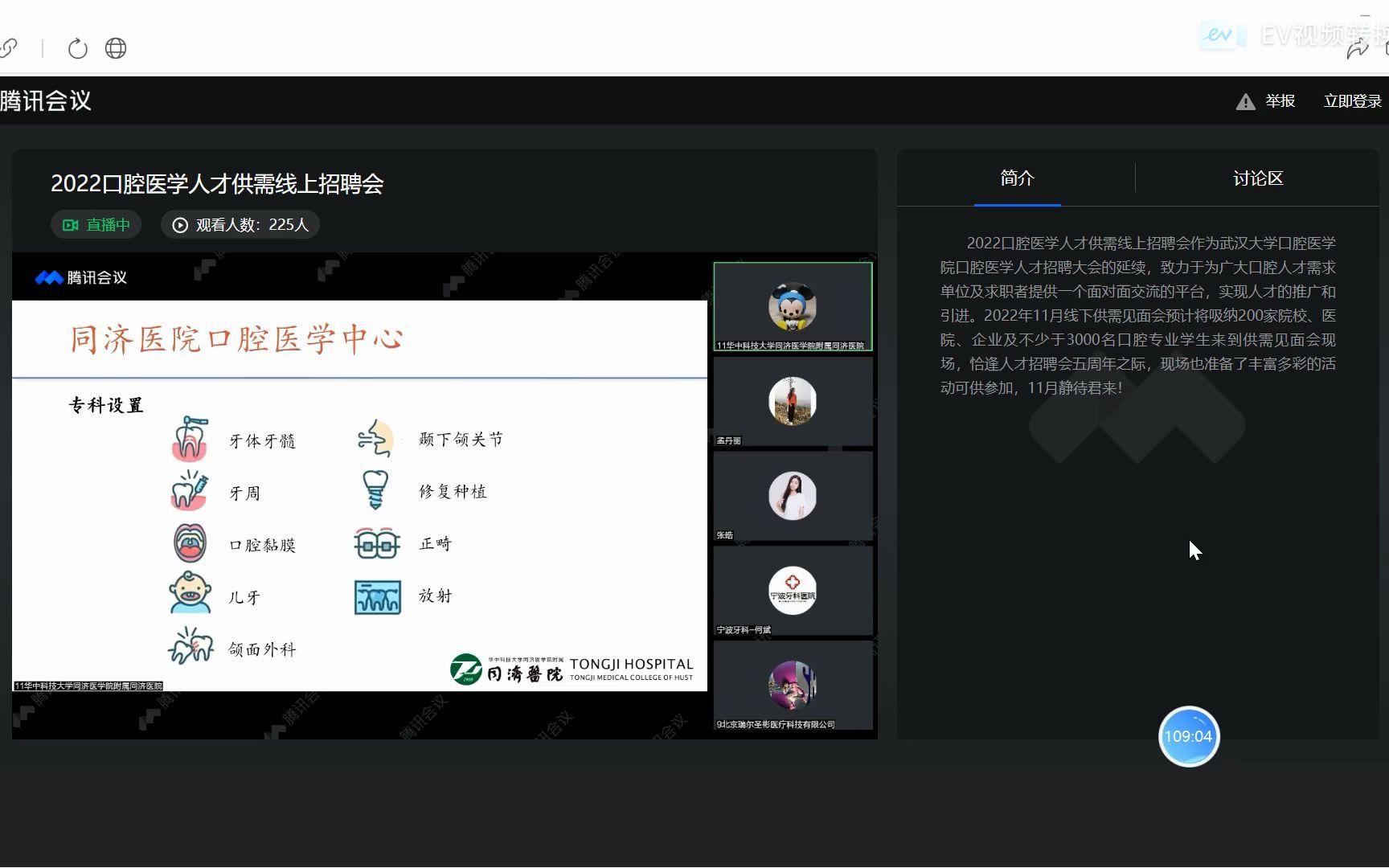Image resolution: width=1389 pixels, height=868 pixels.
Task: Click the 109:04 floating timer bubble
Action: pyautogui.click(x=1189, y=736)
